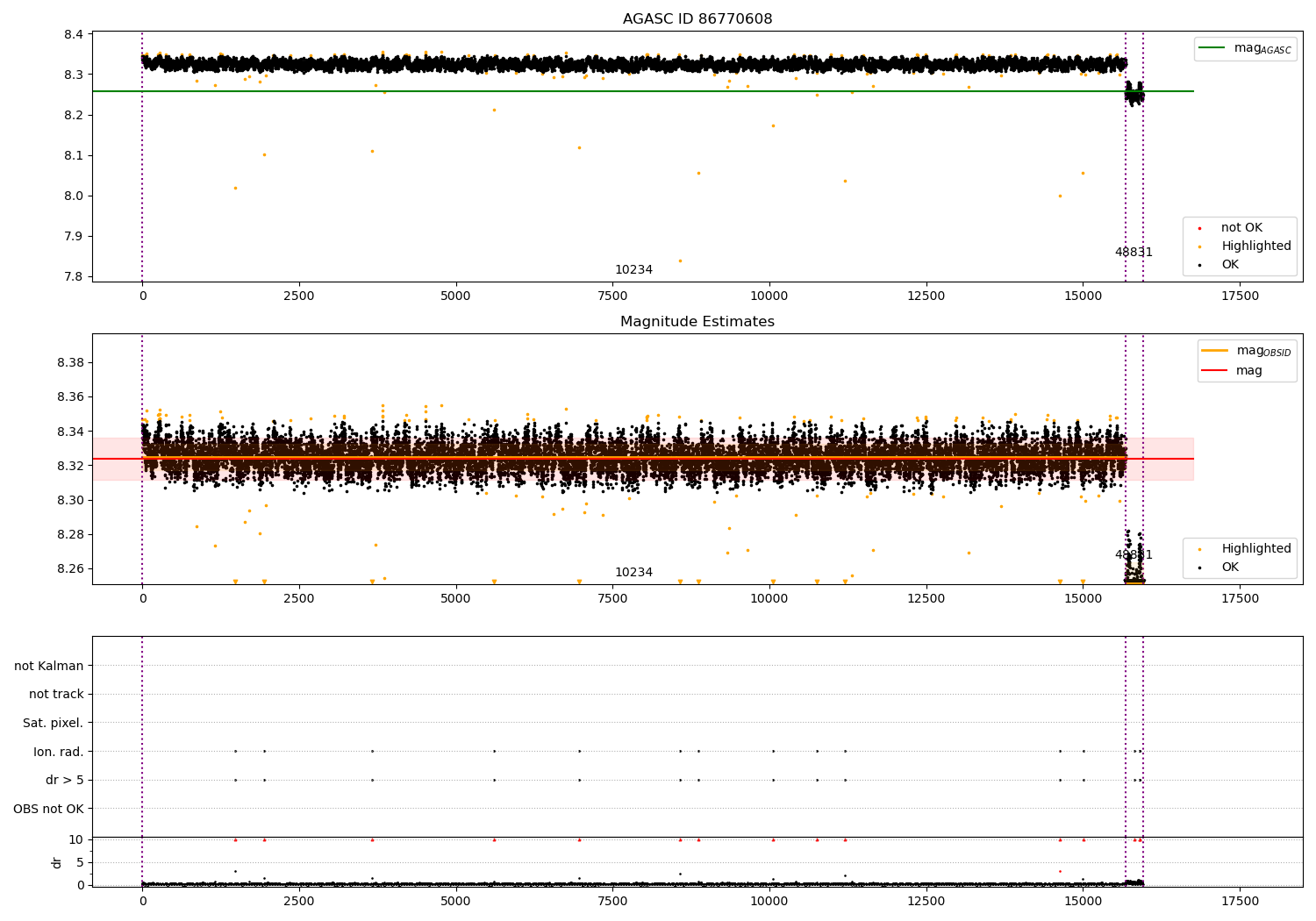
Task: Click the 48831 annotation in the AGASC ID plot
Action: (x=1134, y=252)
